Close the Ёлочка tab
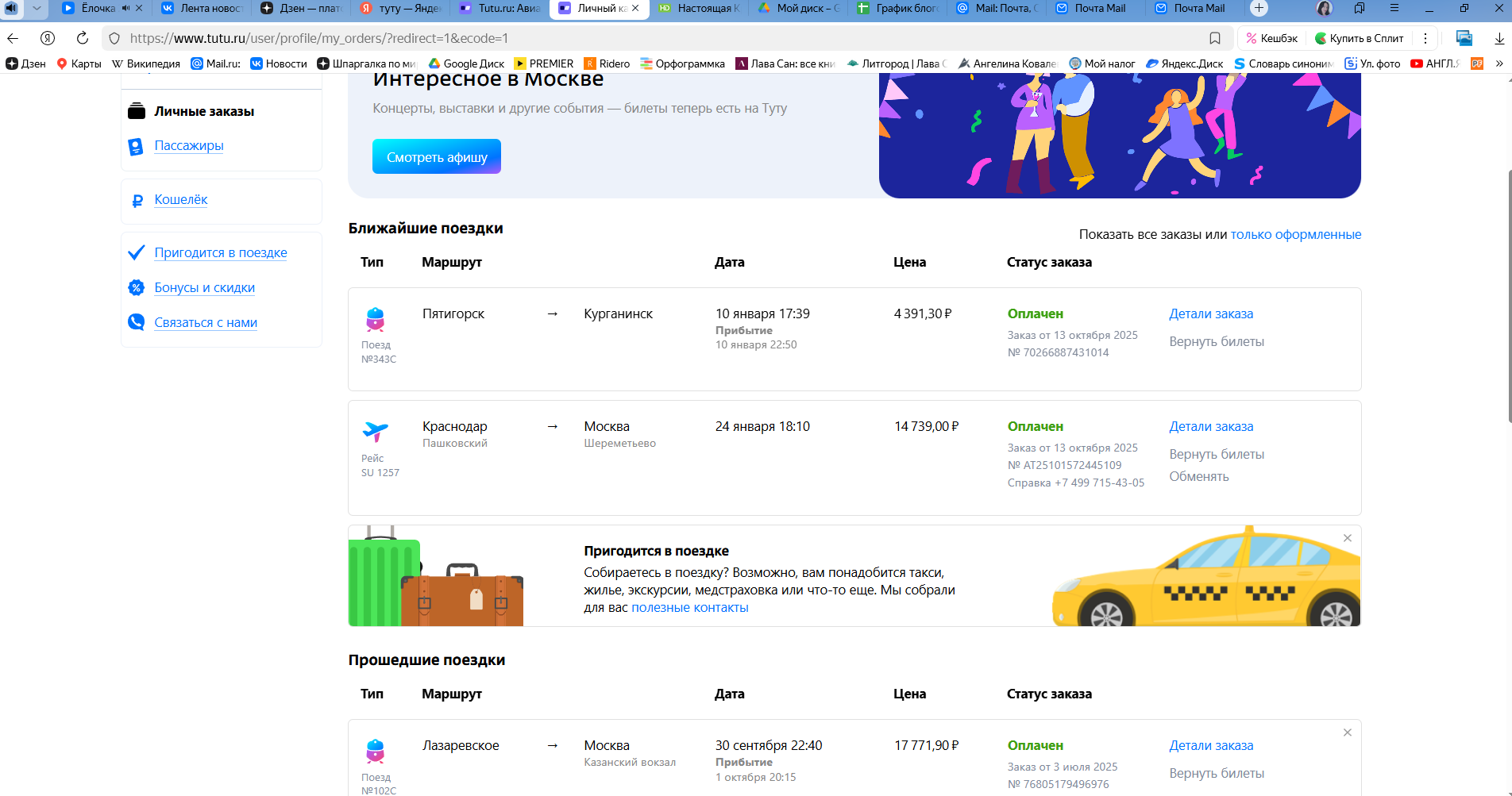 (x=139, y=8)
